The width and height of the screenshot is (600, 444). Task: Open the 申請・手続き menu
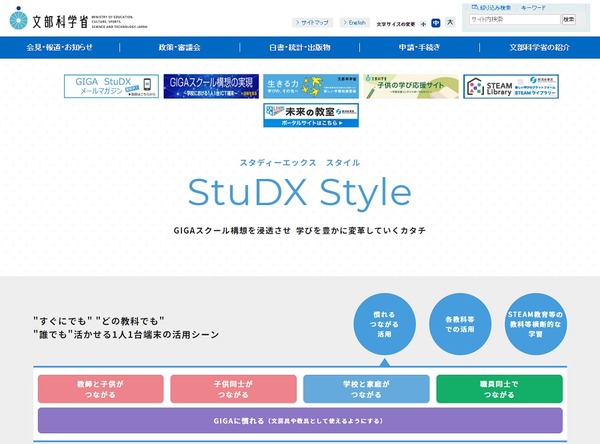(x=419, y=47)
